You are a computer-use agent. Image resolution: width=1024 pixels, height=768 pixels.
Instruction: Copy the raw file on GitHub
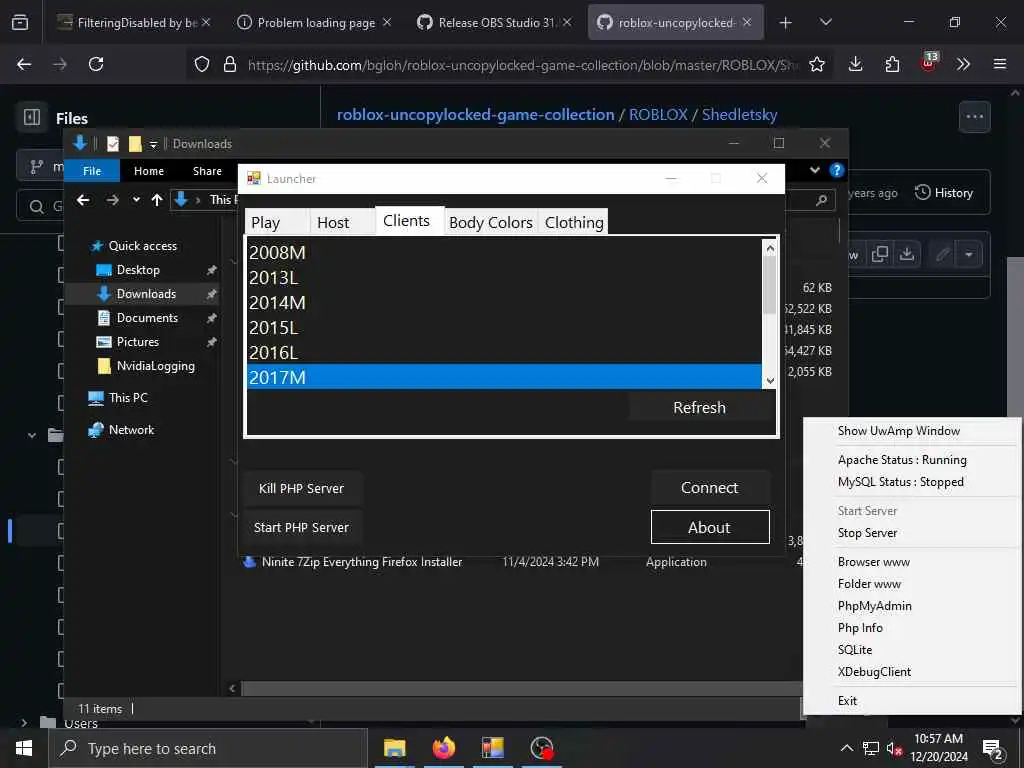click(x=880, y=254)
